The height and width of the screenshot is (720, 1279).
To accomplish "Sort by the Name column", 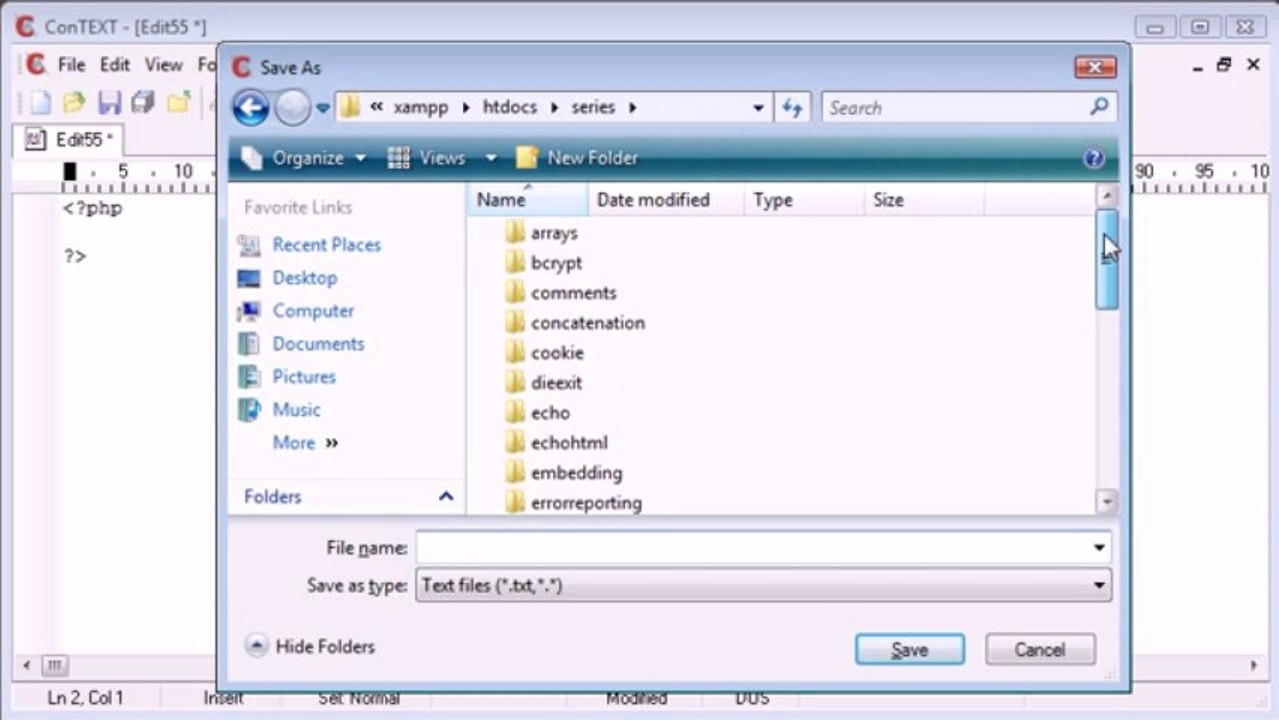I will coord(528,200).
